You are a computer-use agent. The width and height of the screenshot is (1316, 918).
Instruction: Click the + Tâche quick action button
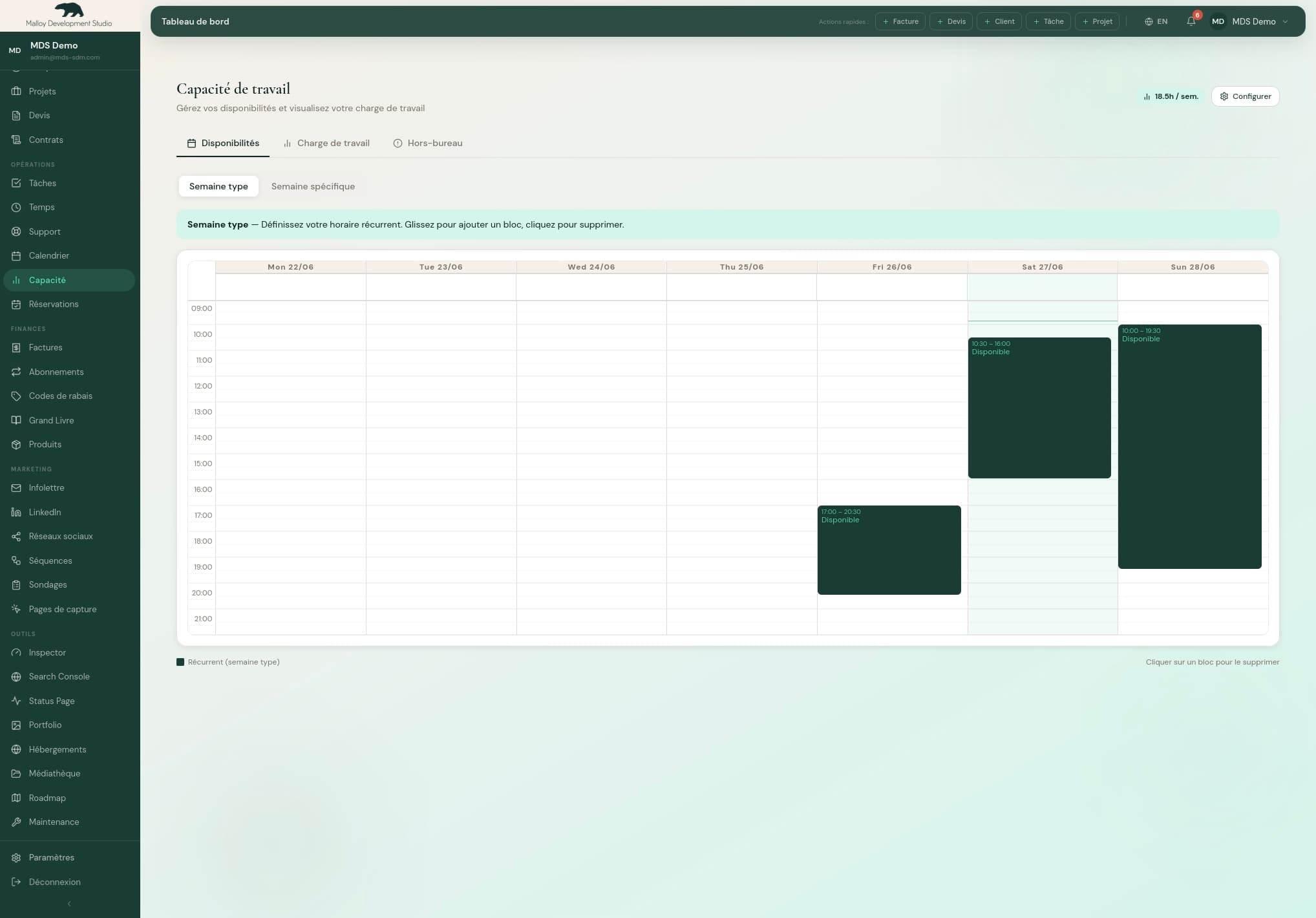pos(1048,21)
